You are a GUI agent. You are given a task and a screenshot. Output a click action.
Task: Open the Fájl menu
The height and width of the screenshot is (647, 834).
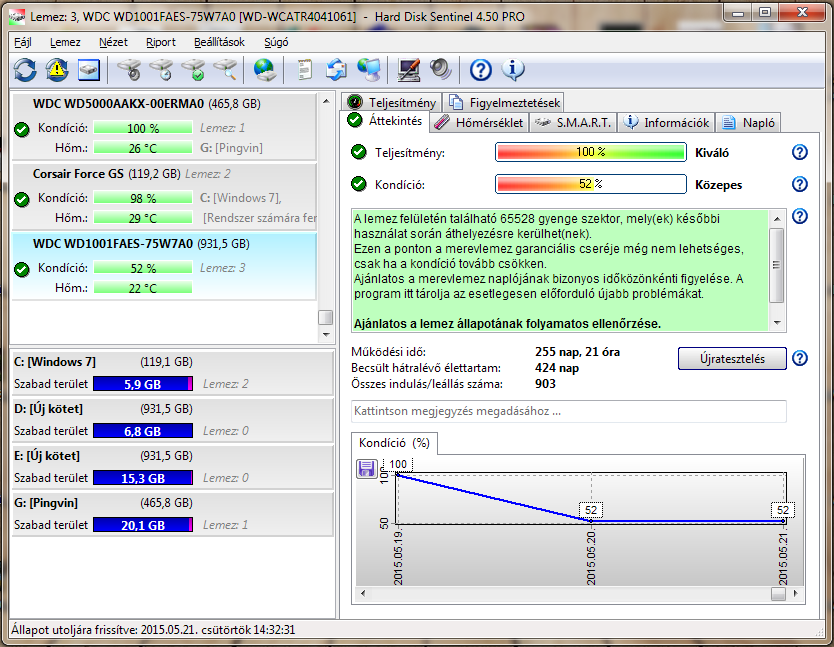click(22, 43)
